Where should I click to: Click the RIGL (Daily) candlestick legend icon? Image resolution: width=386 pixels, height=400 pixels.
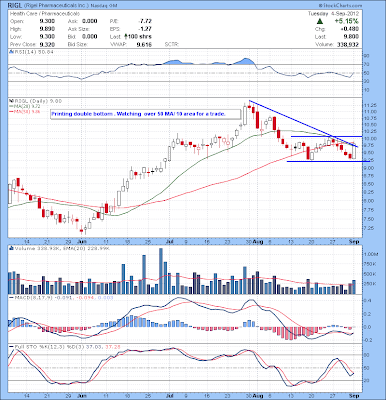coord(10,101)
